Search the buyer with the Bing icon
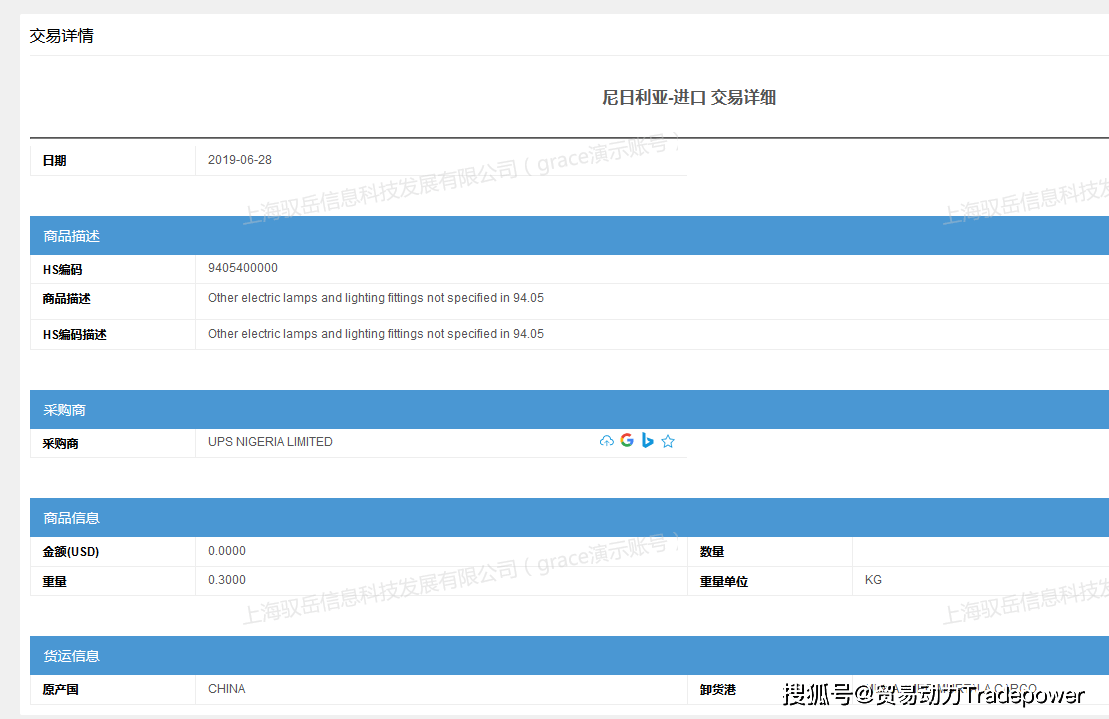Viewport: 1109px width, 719px height. [647, 441]
